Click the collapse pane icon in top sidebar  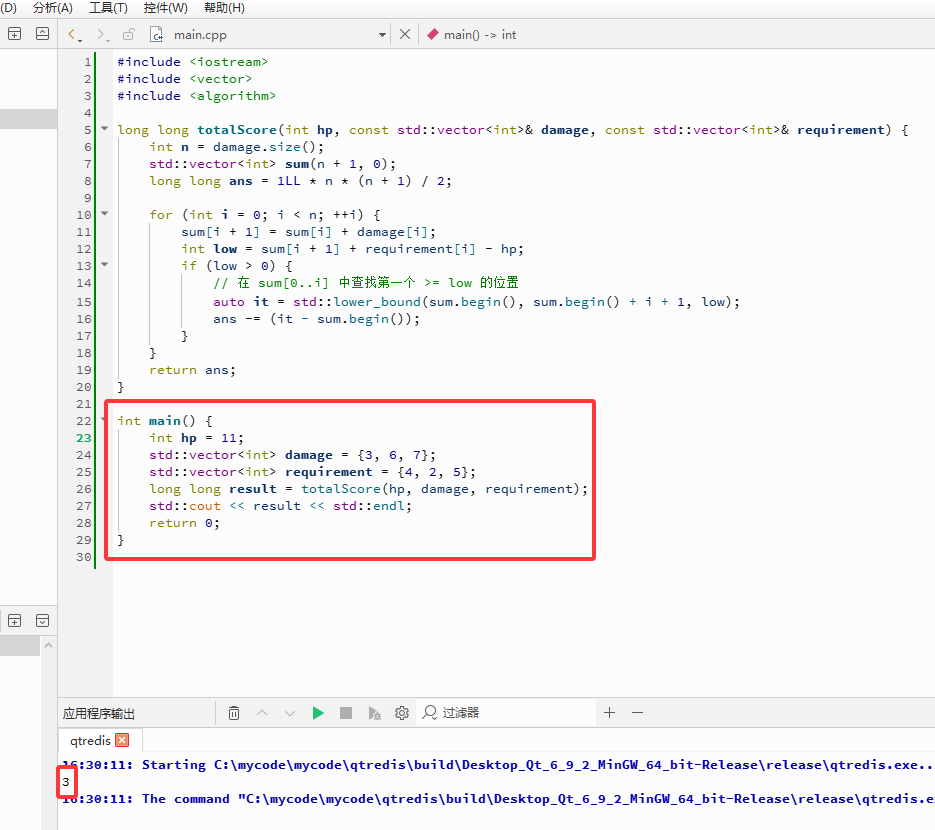coord(42,34)
